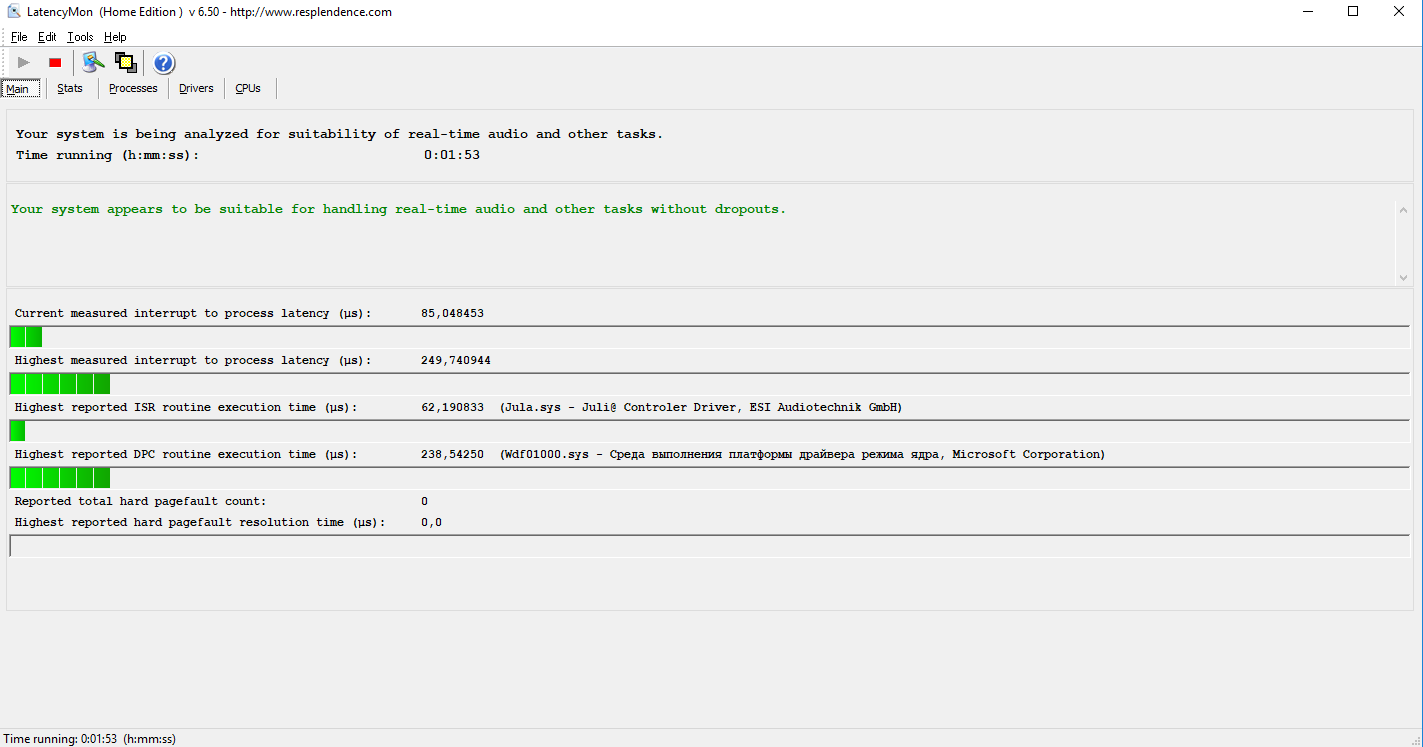Switch to the Processes tab

(x=133, y=88)
